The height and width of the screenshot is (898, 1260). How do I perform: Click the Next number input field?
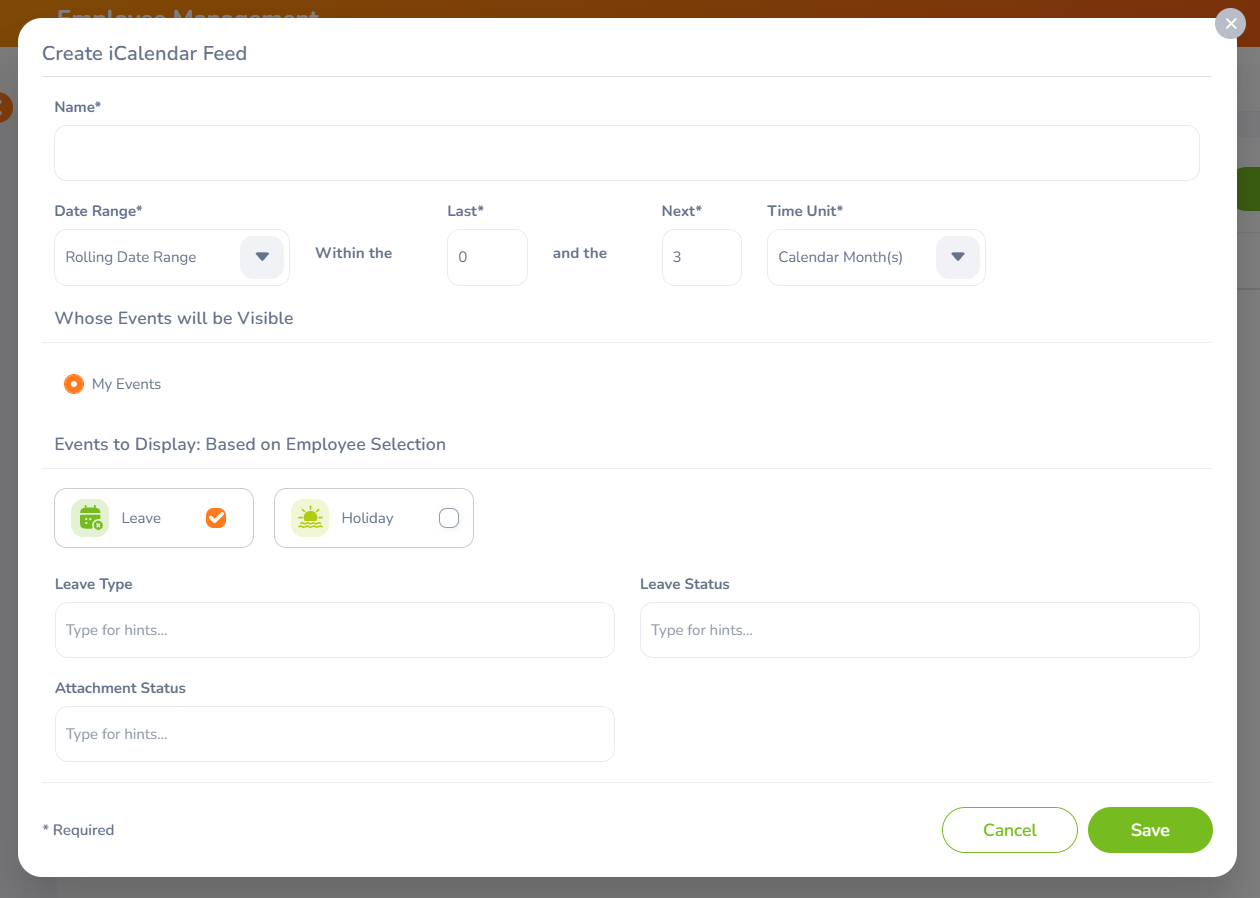701,257
